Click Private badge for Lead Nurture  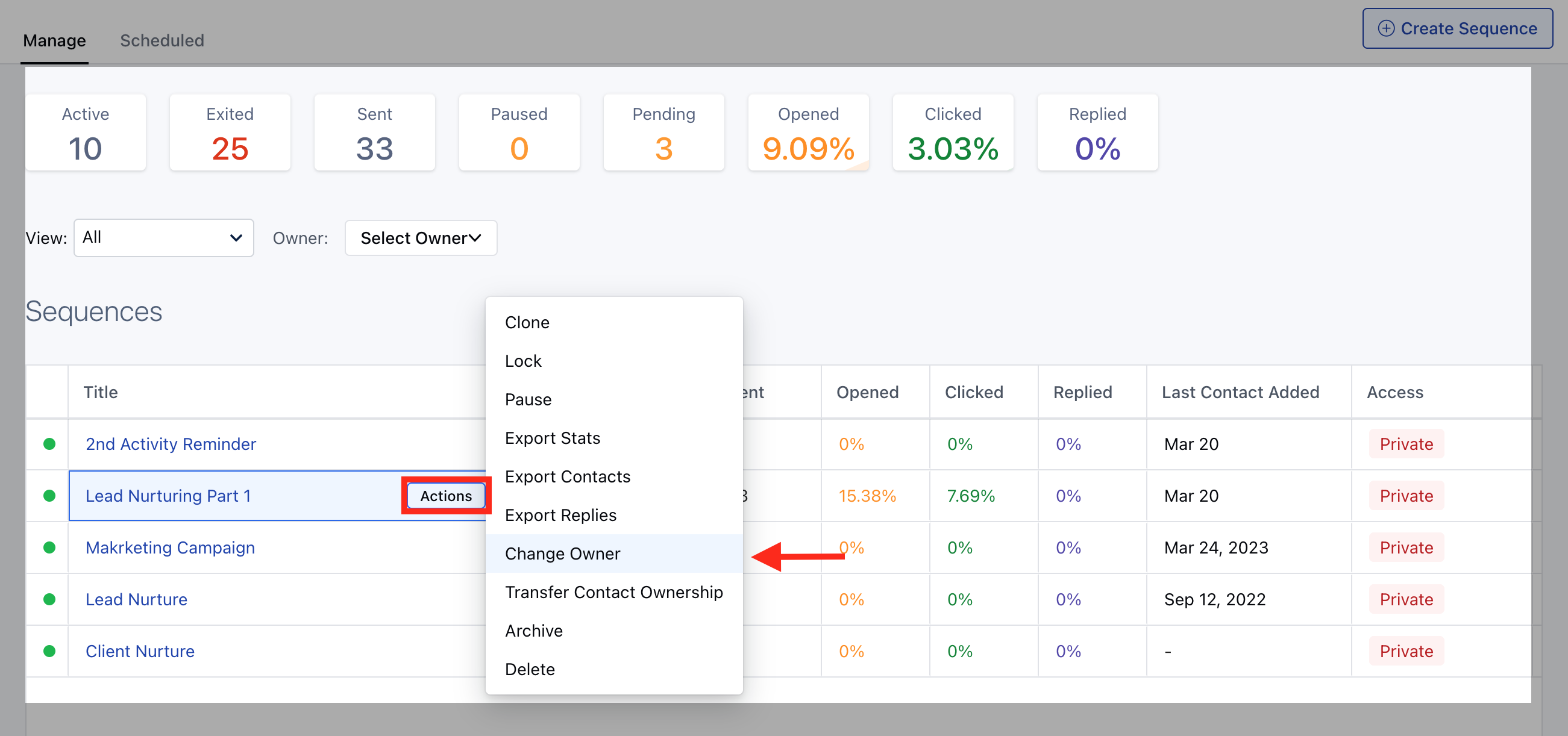click(x=1406, y=599)
